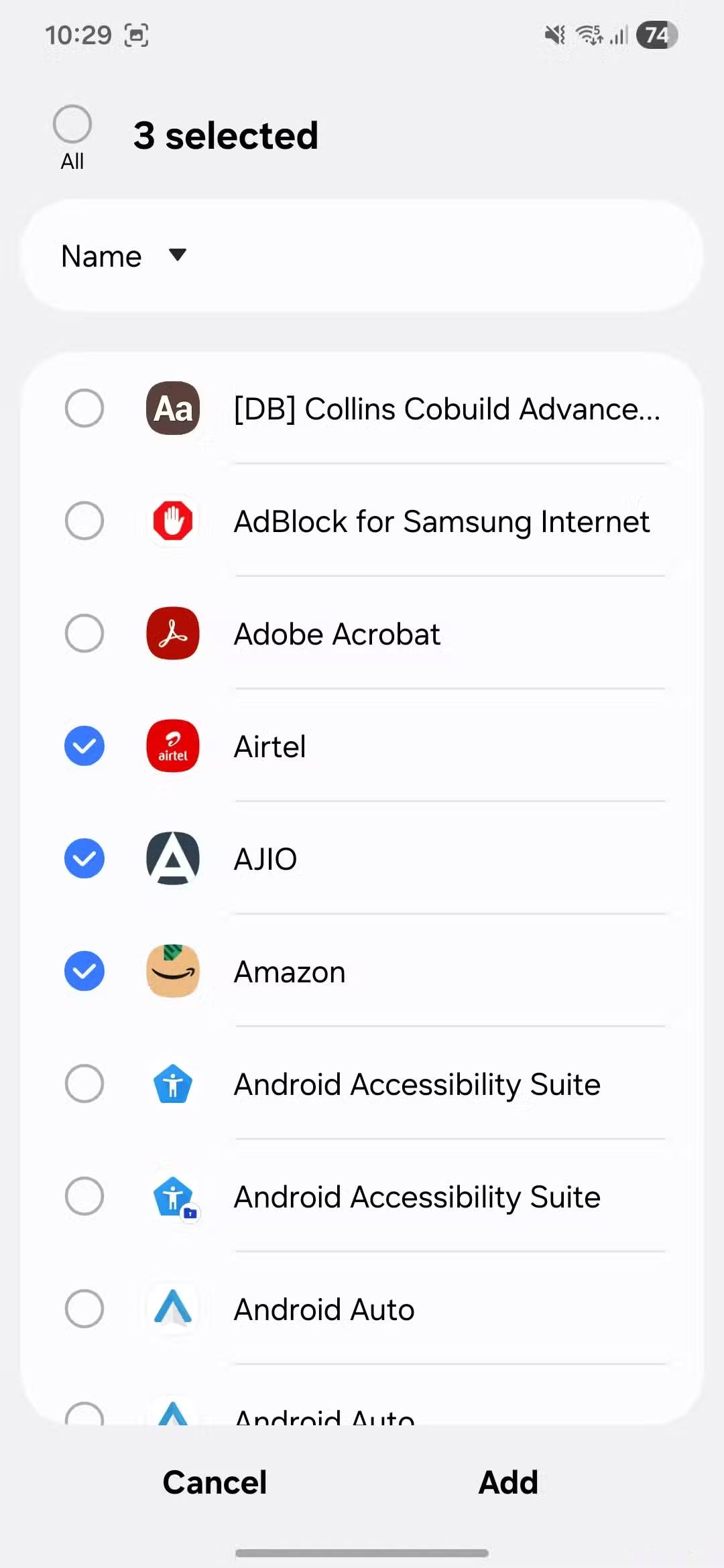Tap the red Airtel app icon

coord(173,746)
